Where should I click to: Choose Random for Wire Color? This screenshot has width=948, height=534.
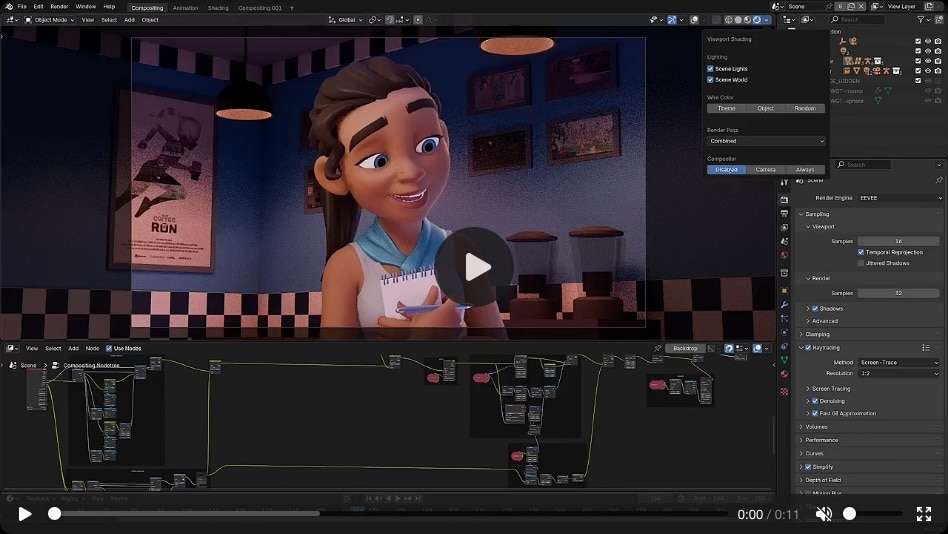click(x=805, y=108)
